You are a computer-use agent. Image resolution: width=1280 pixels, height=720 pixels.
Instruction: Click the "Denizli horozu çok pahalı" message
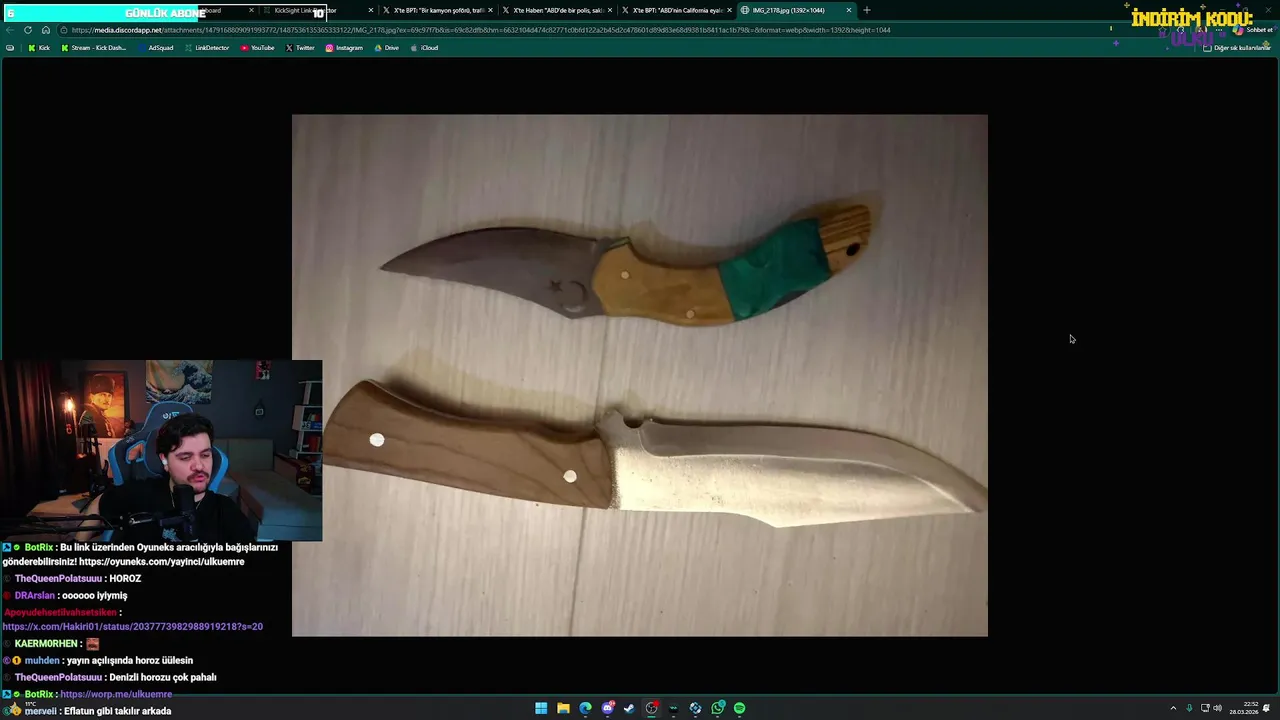tap(163, 677)
